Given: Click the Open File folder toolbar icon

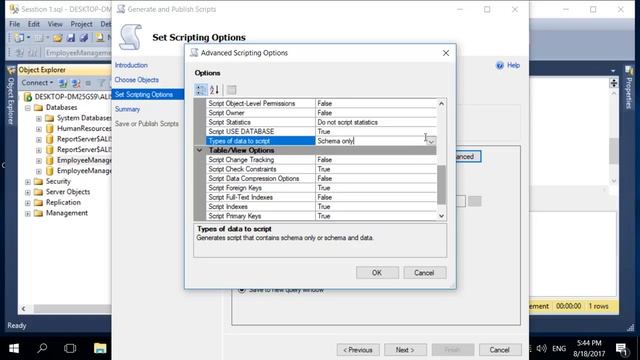Looking at the screenshot, I should tap(58, 38).
